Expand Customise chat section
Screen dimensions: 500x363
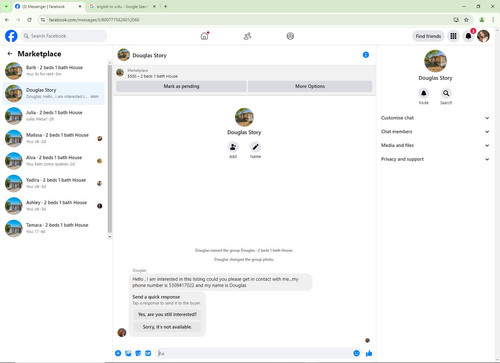(x=435, y=118)
